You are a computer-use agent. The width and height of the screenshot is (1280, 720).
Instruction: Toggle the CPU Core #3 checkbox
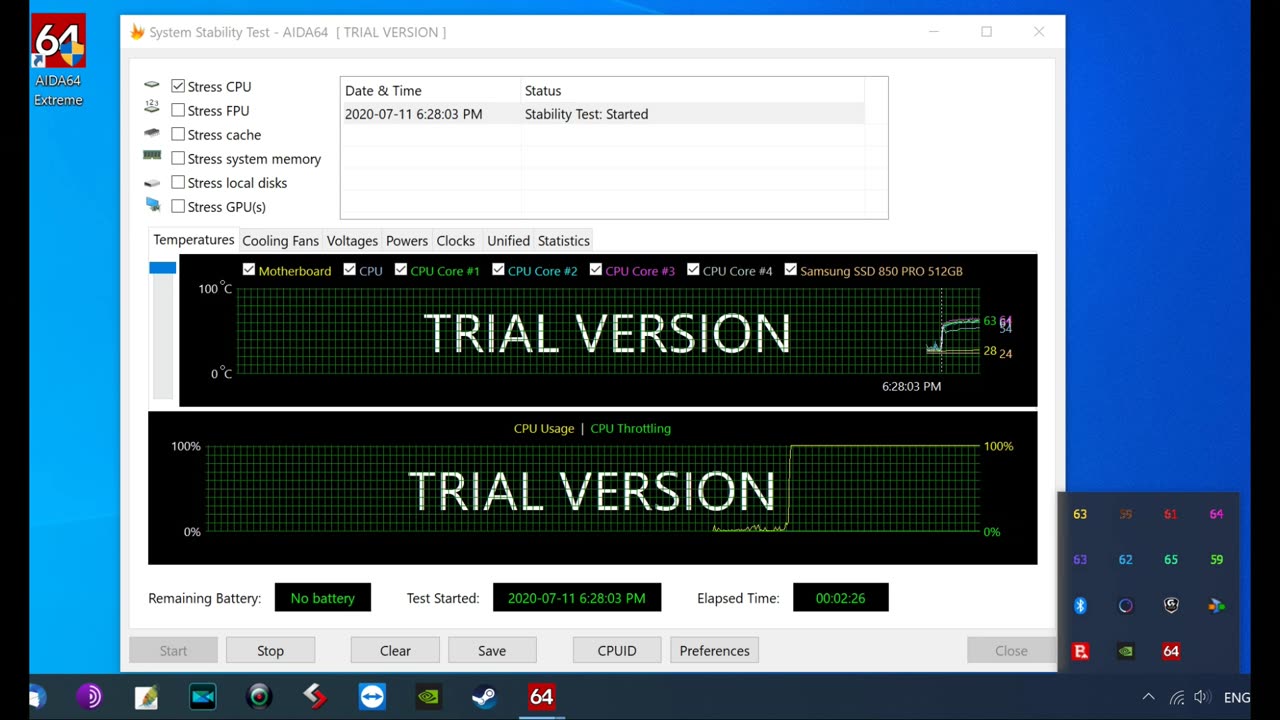[596, 270]
